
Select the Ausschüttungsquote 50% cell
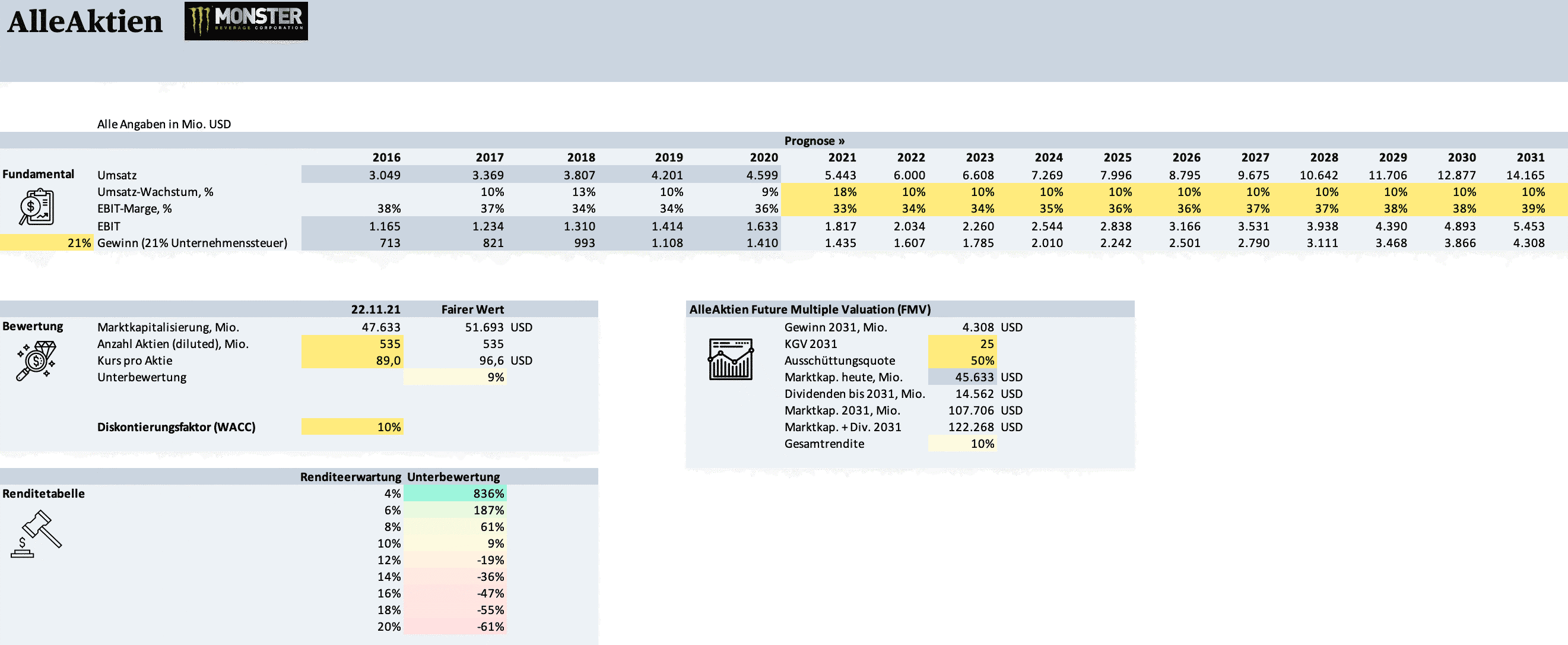(963, 360)
